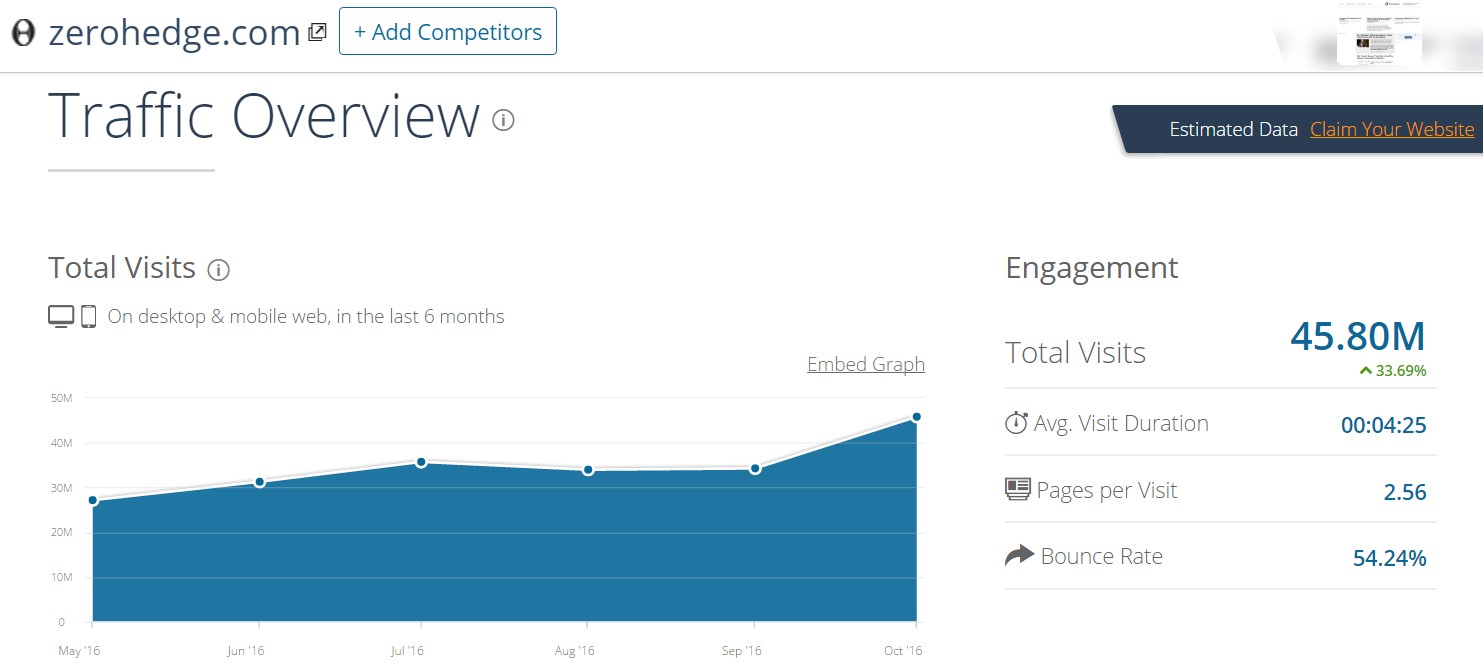Select the Oct '16 peak data point
The width and height of the screenshot is (1483, 669).
916,417
